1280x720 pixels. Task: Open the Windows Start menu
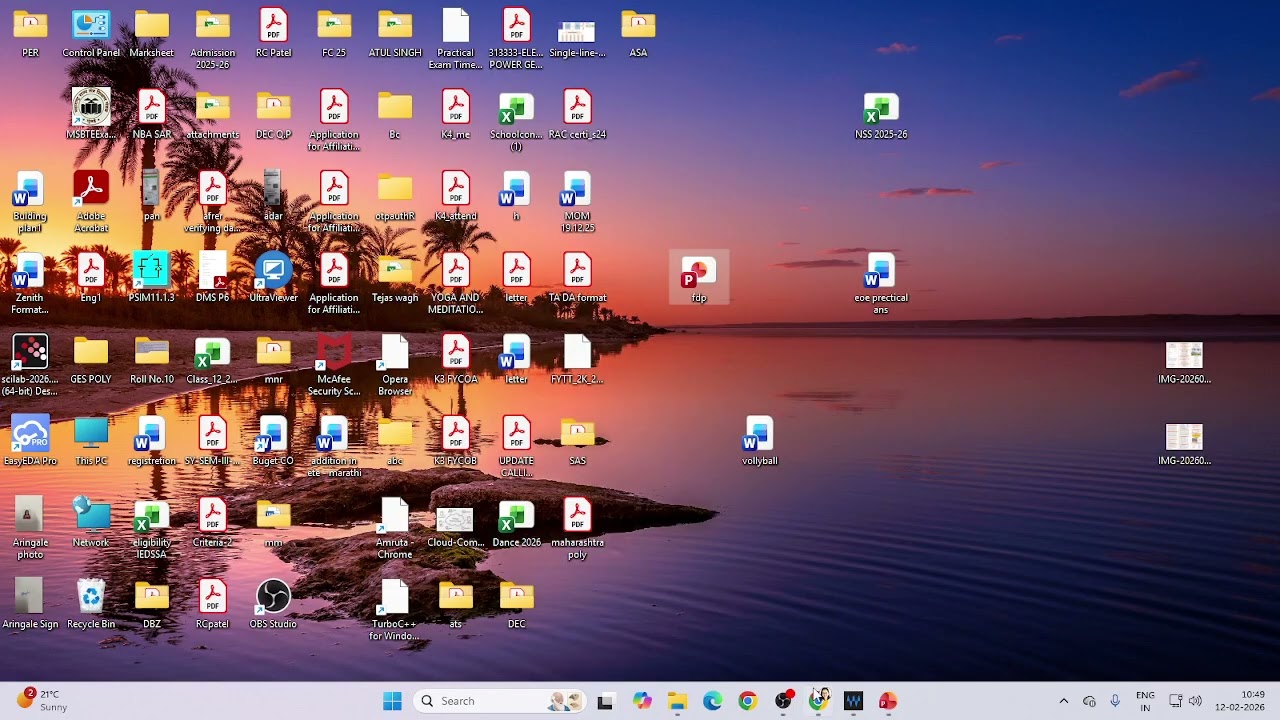coord(392,701)
